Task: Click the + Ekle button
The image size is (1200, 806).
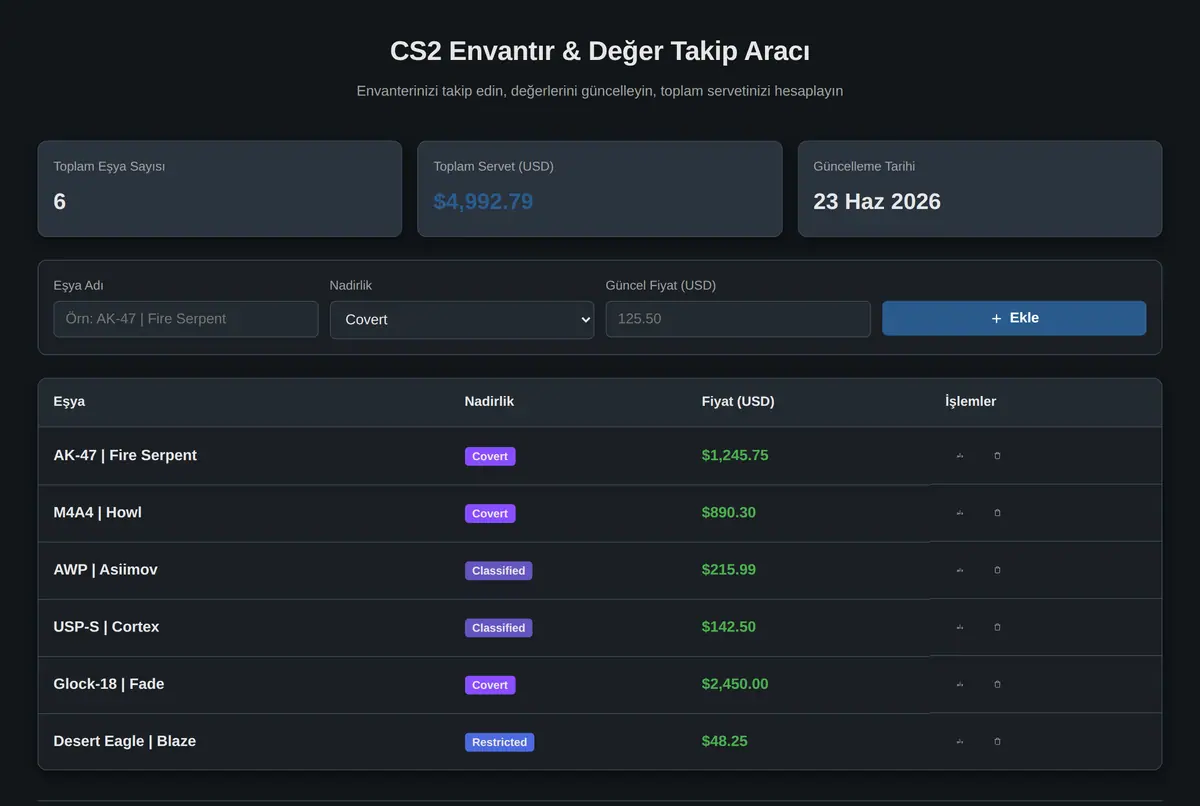Action: pyautogui.click(x=1014, y=318)
